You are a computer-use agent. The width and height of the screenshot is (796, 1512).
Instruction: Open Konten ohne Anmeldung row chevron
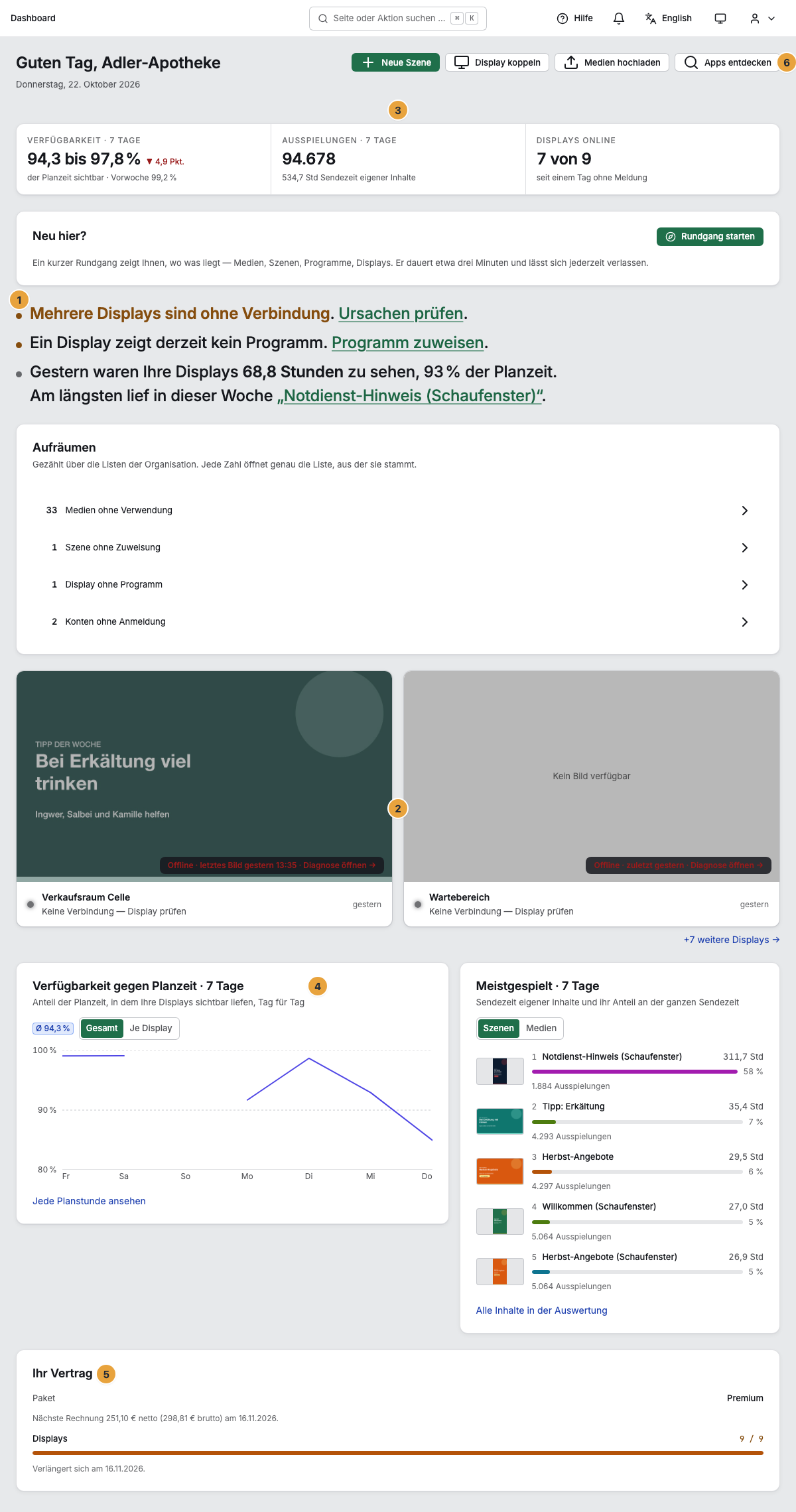coord(744,622)
